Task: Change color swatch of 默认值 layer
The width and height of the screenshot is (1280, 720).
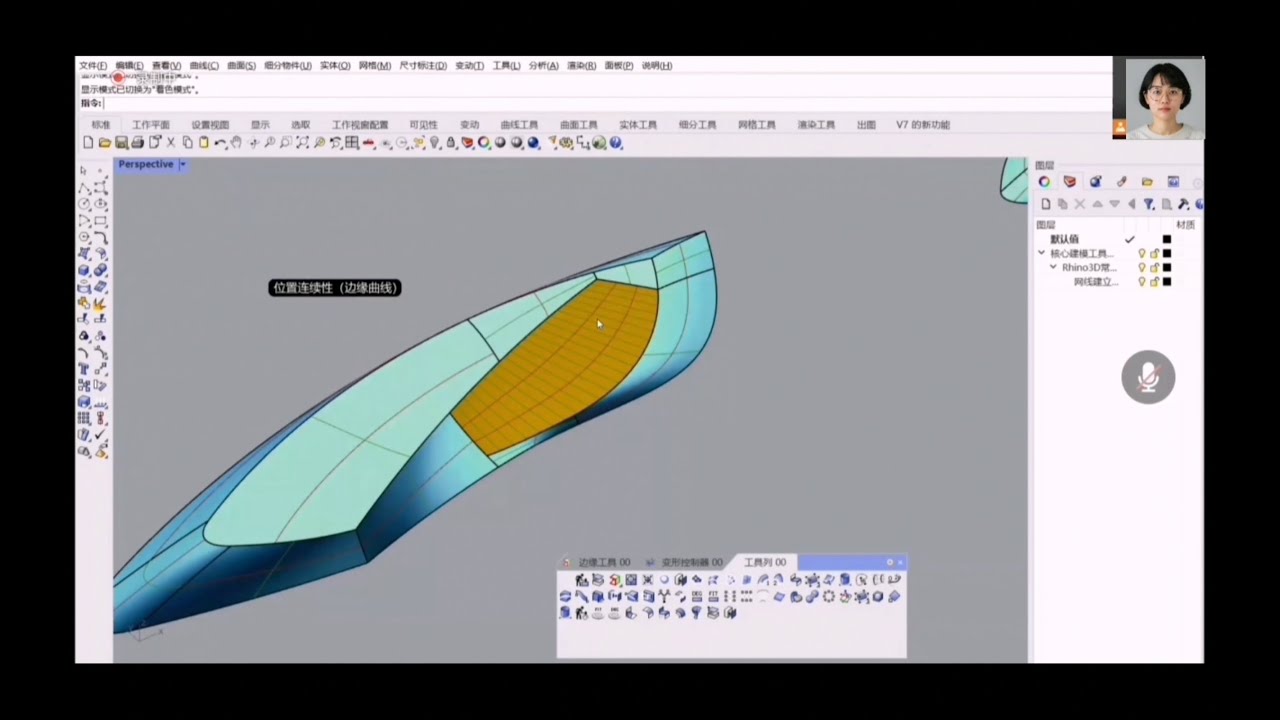Action: (1167, 240)
